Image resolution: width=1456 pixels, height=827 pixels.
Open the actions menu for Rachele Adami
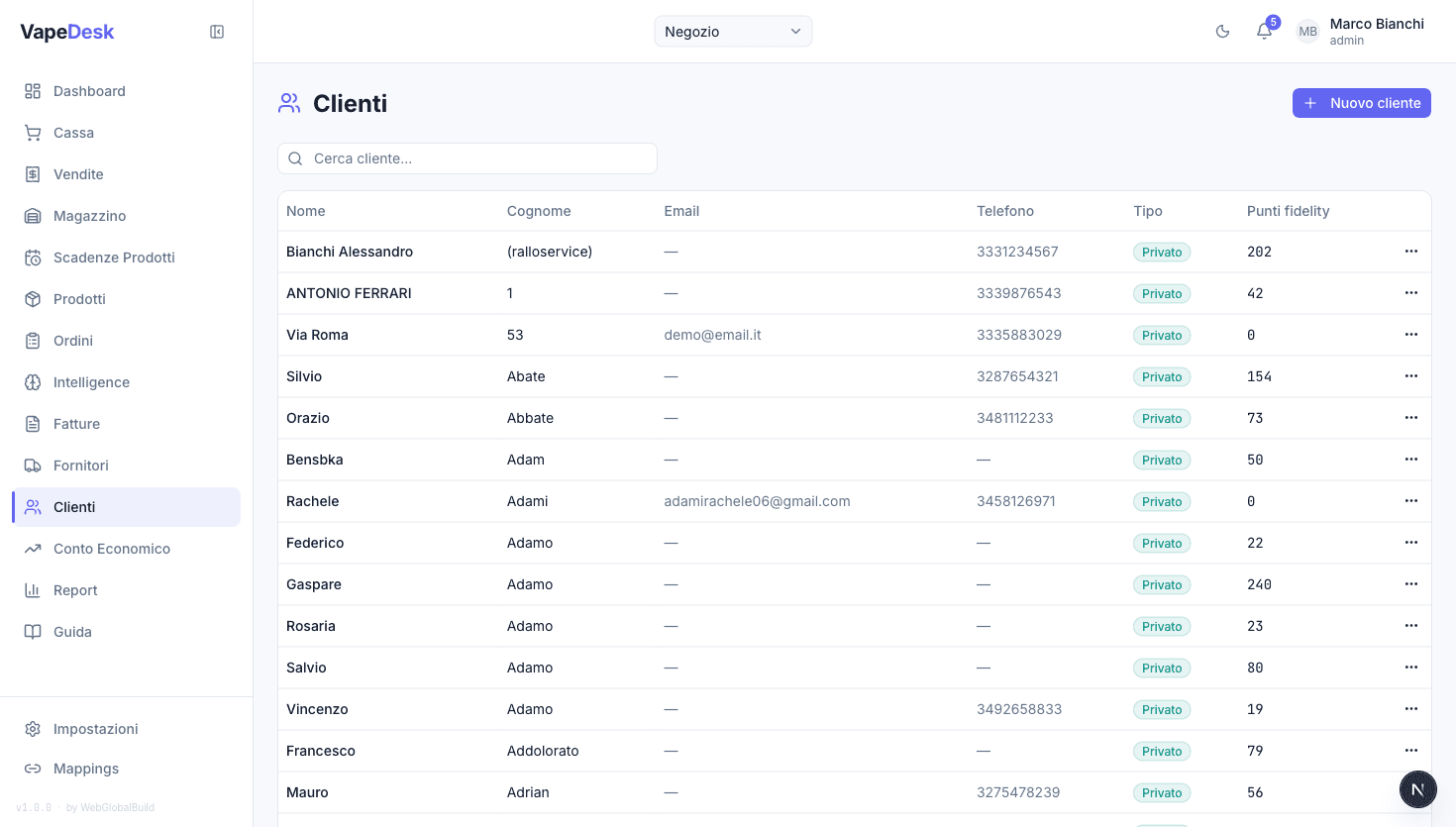pyautogui.click(x=1410, y=500)
